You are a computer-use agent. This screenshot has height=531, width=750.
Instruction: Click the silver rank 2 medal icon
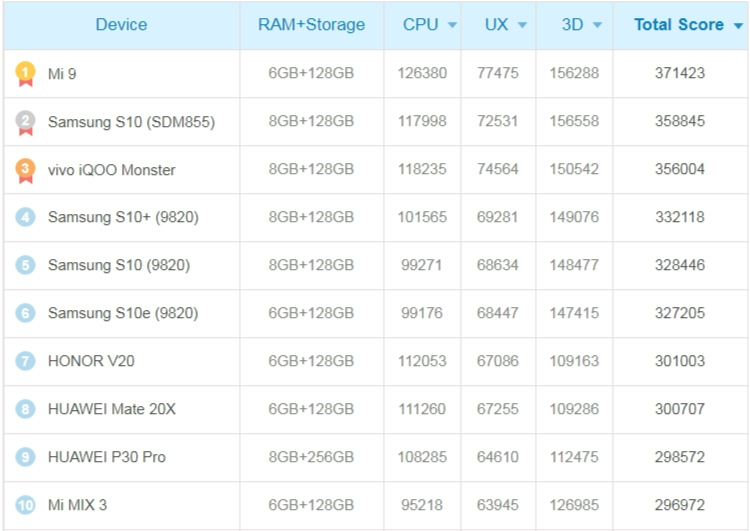click(25, 122)
